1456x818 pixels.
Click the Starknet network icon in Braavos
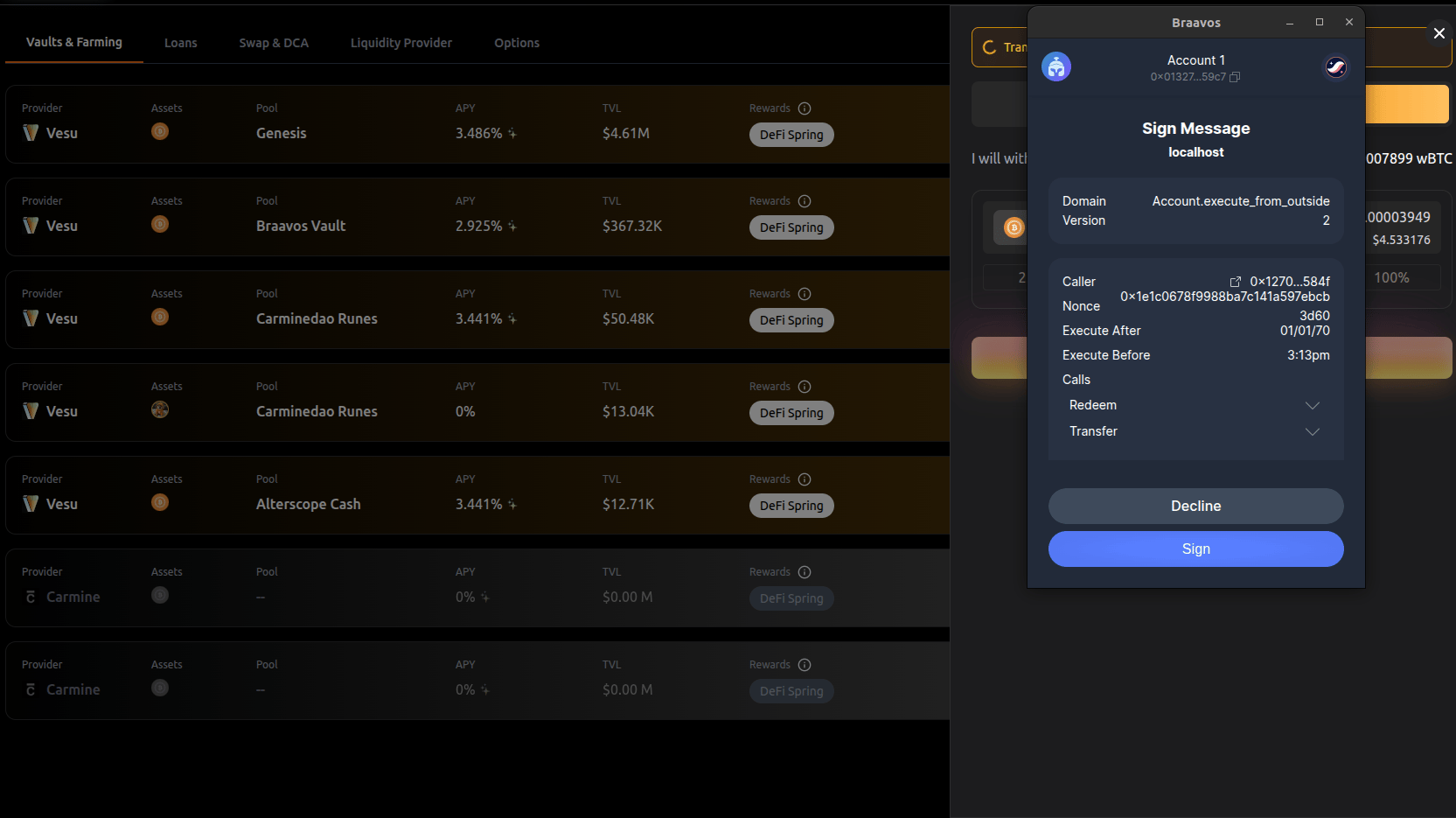click(1335, 67)
